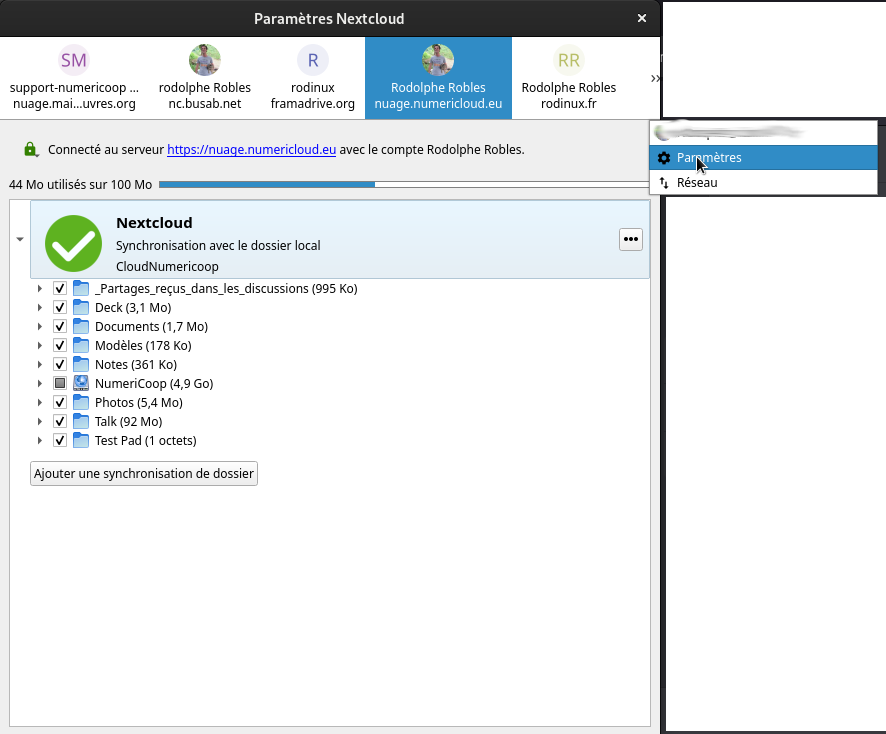The height and width of the screenshot is (734, 886).
Task: Click the Talk folder icon
Action: [81, 422]
